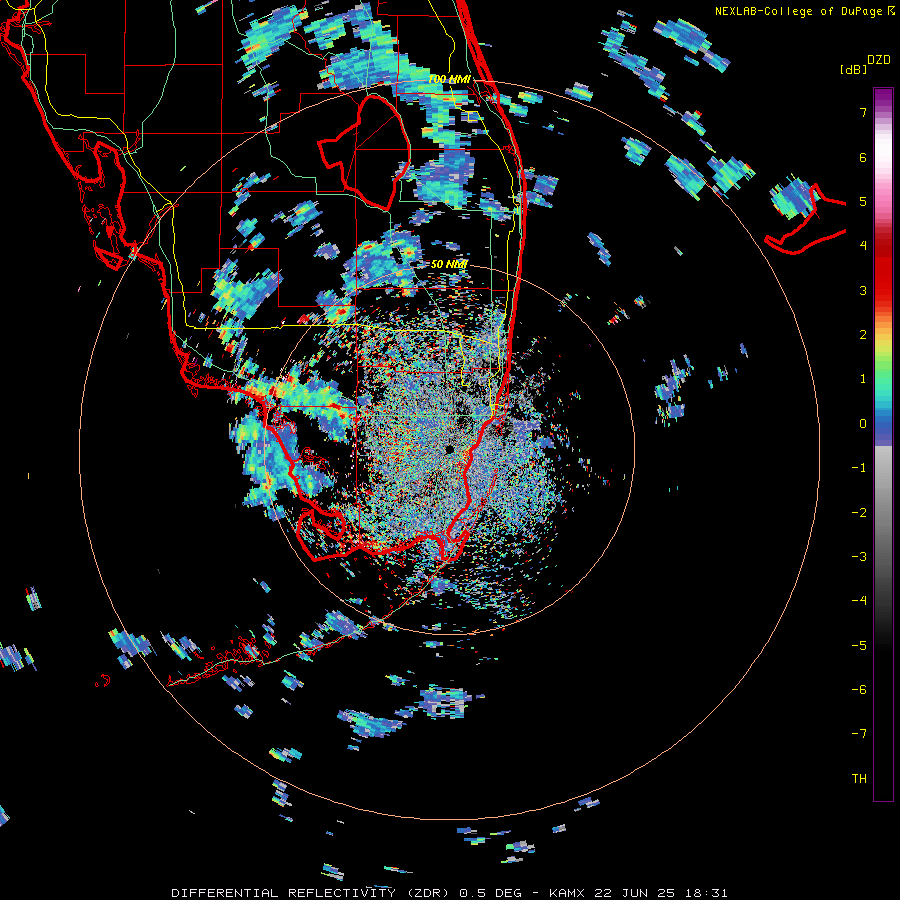Screen dimensions: 900x900
Task: Click the 6 tick label on scale
Action: pyautogui.click(x=863, y=157)
